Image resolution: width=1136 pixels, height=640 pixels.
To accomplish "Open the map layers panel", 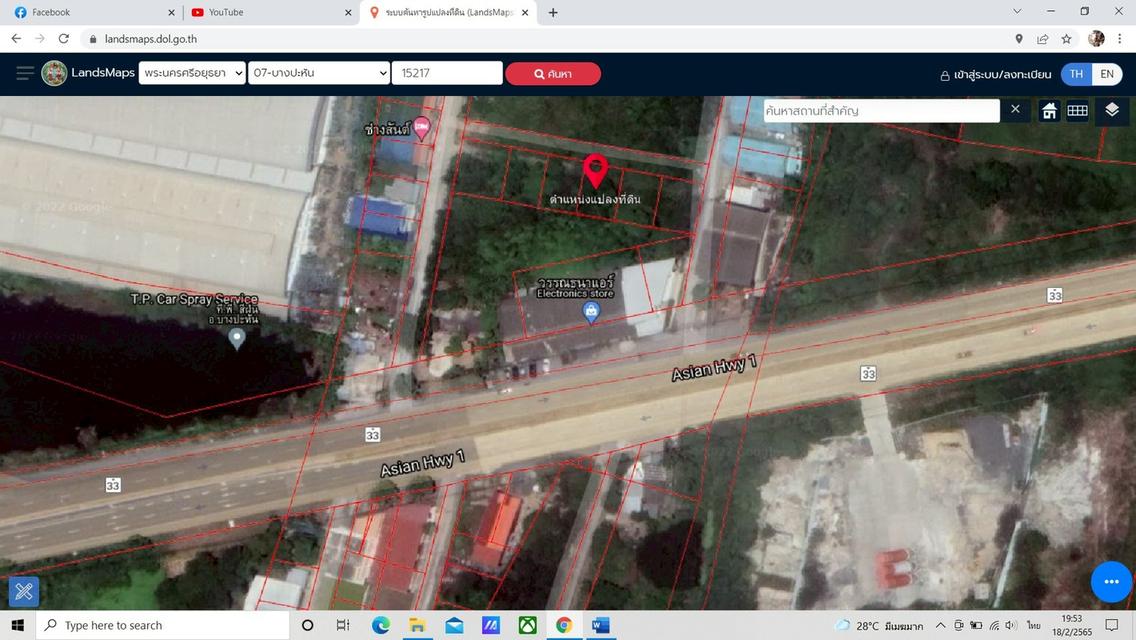I will pyautogui.click(x=1112, y=110).
